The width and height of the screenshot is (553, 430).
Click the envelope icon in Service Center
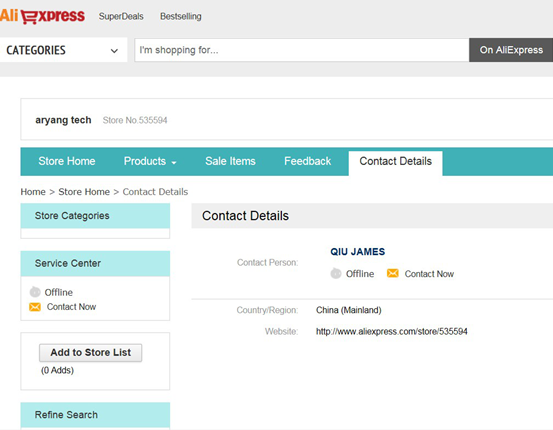(x=35, y=307)
